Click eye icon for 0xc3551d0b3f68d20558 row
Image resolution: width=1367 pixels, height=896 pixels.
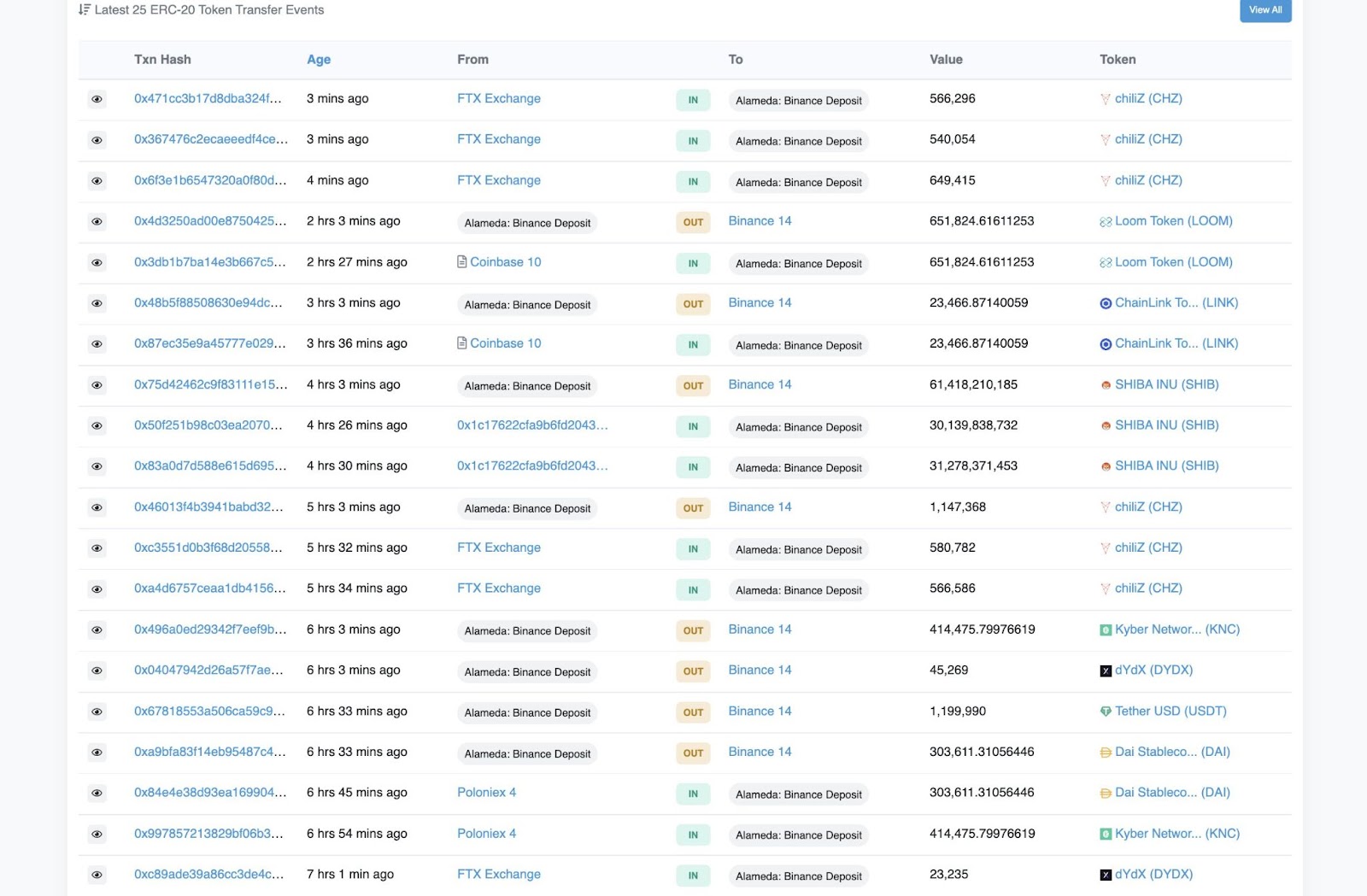[x=97, y=548]
